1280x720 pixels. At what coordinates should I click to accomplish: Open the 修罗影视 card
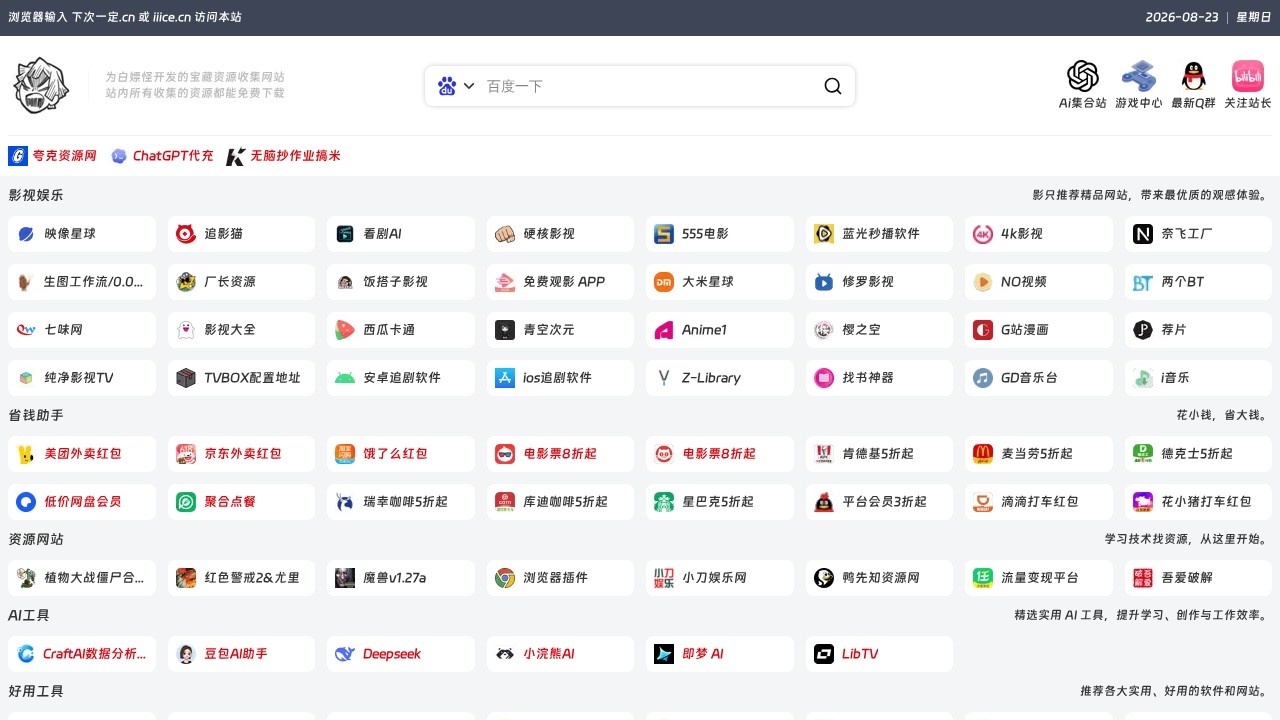pyautogui.click(x=880, y=282)
